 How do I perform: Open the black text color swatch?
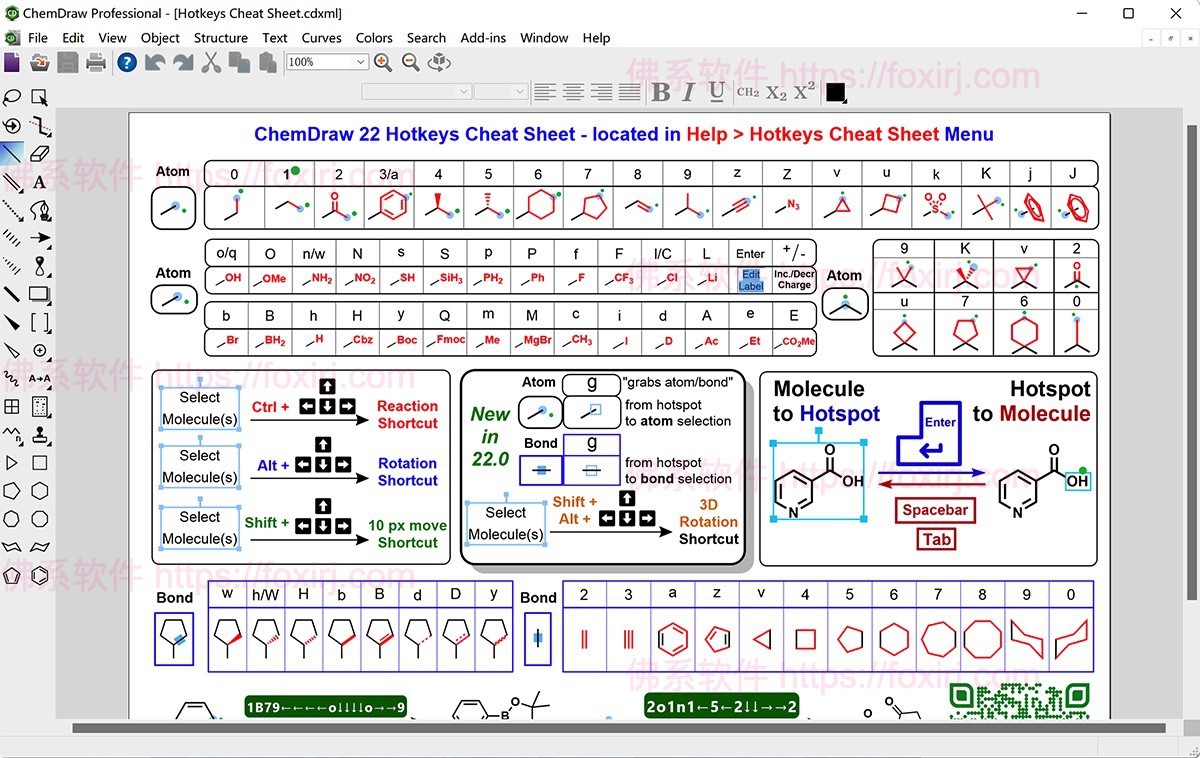tap(836, 92)
